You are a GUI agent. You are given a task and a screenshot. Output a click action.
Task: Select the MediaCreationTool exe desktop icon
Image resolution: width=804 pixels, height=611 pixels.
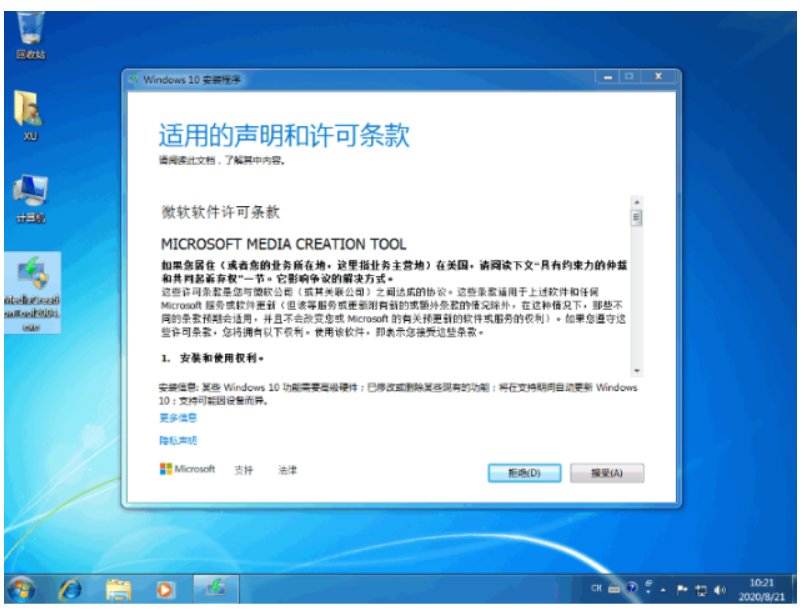click(x=31, y=283)
